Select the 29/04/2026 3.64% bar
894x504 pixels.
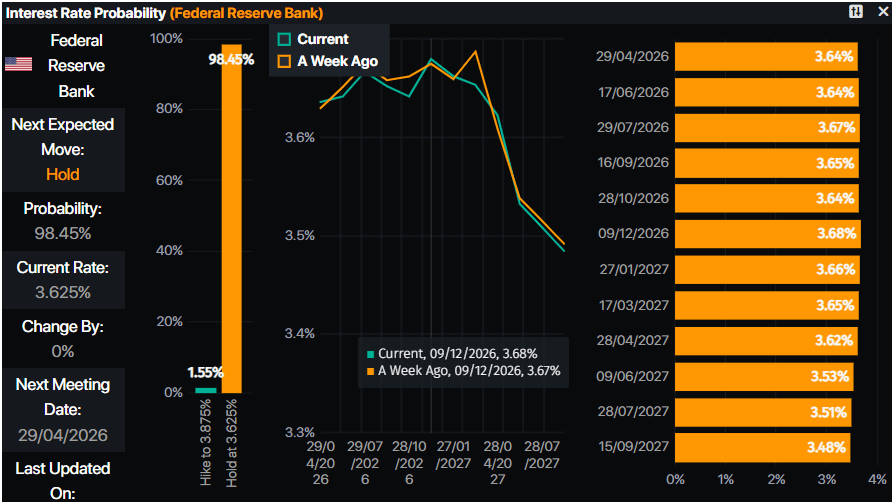(766, 57)
